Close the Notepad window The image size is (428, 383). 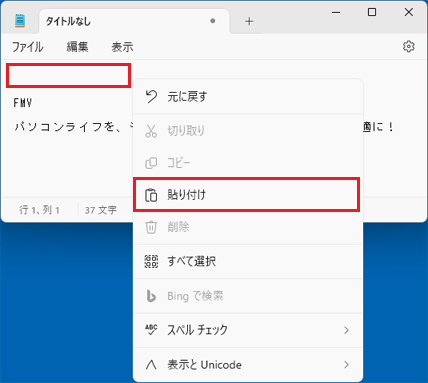click(408, 12)
